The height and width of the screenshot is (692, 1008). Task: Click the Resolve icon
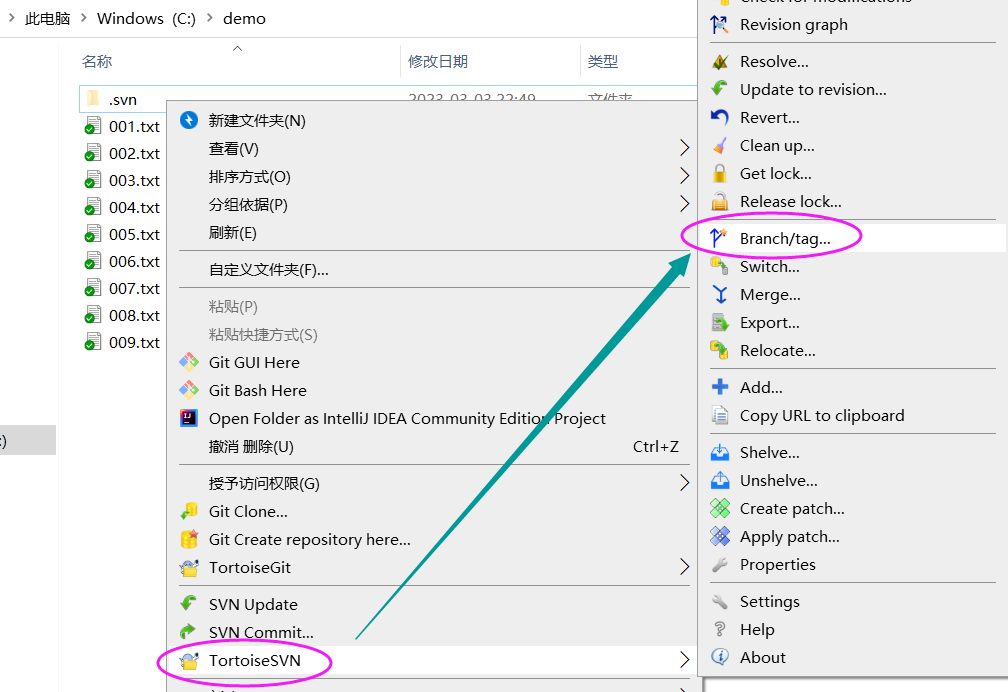click(x=720, y=62)
